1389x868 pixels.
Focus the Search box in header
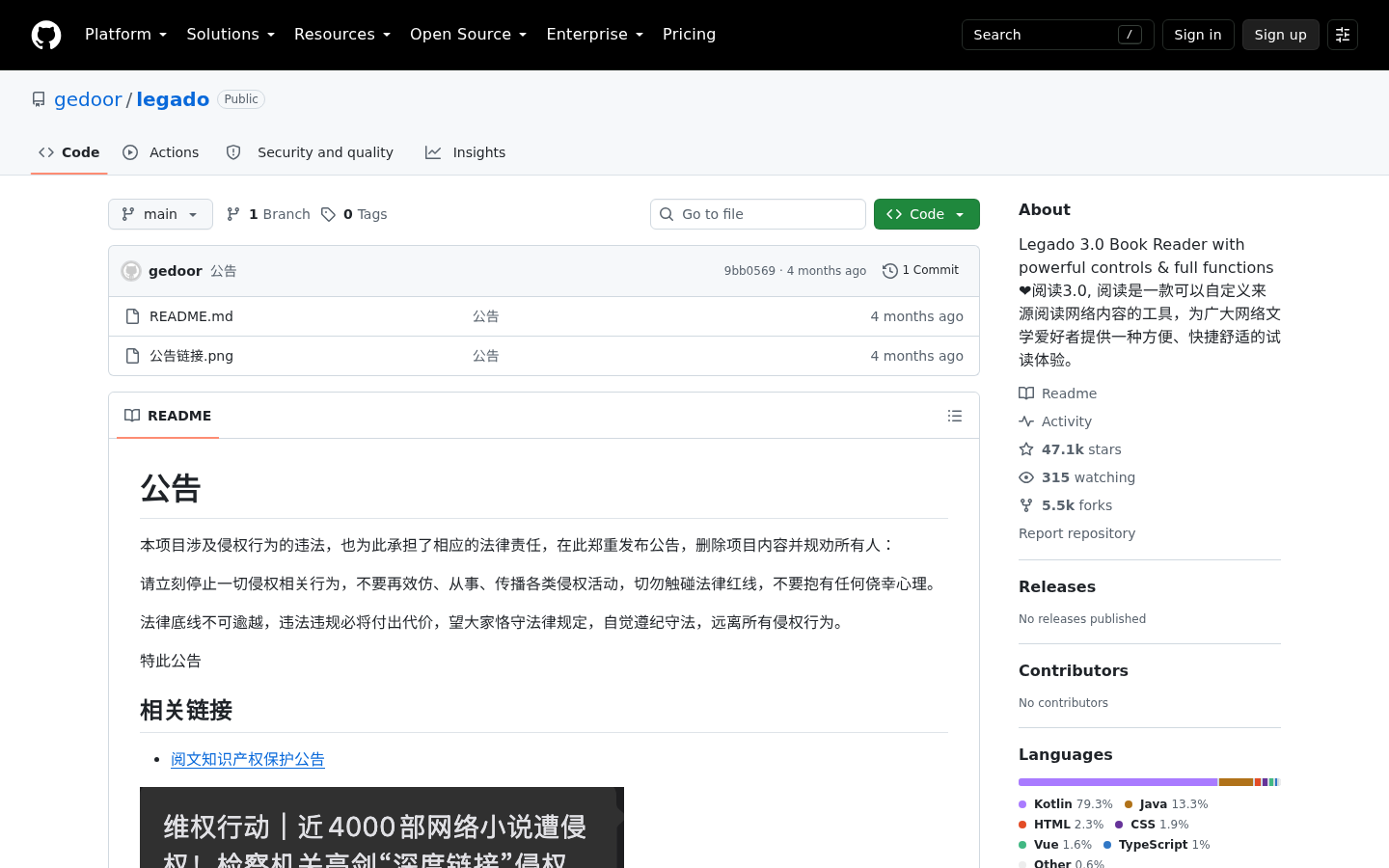pos(1058,35)
